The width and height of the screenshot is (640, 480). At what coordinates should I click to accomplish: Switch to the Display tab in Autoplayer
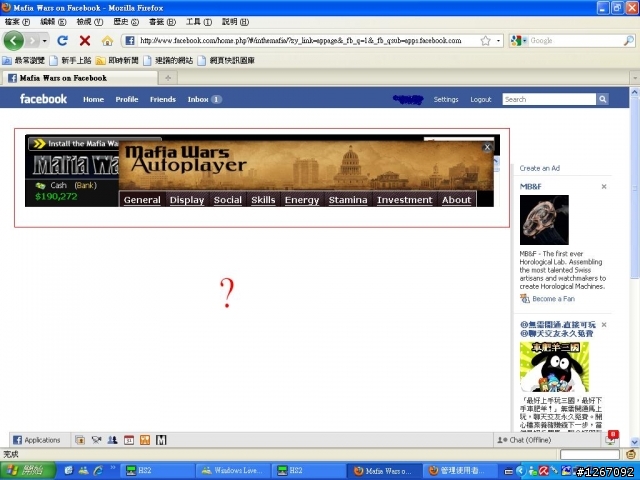click(187, 200)
